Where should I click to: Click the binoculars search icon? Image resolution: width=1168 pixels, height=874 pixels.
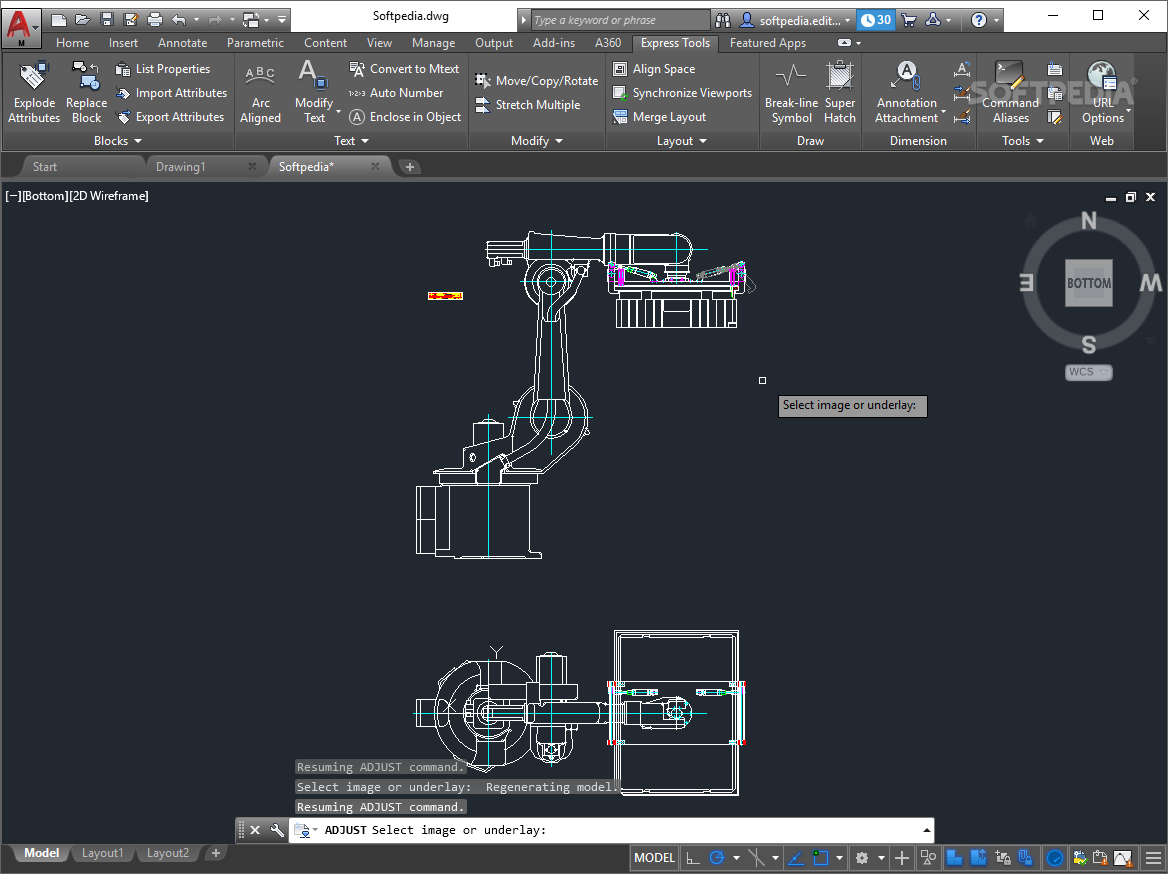[x=723, y=20]
